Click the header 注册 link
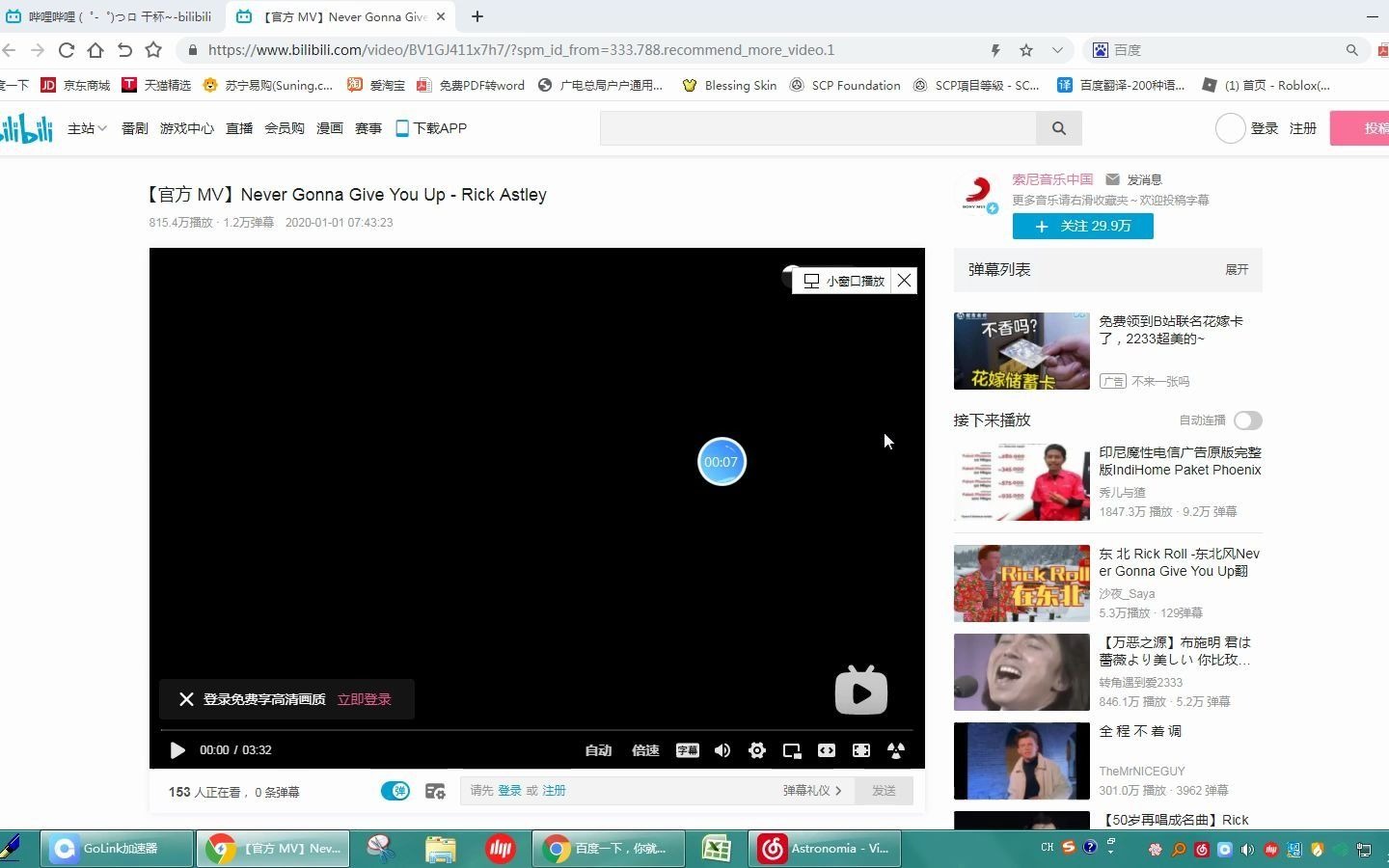Image resolution: width=1389 pixels, height=868 pixels. 1303,128
